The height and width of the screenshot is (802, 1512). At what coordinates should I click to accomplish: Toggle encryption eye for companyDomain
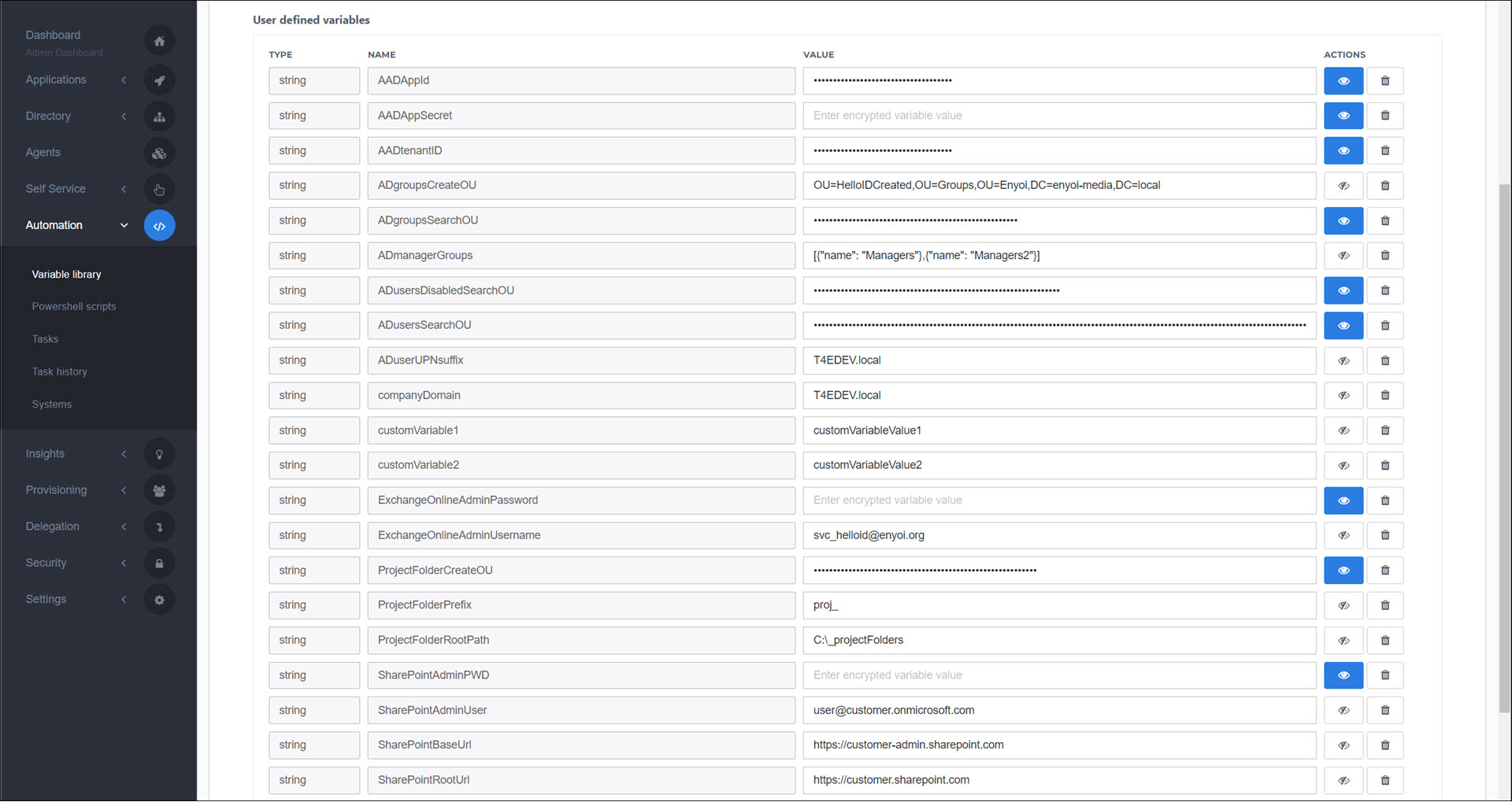point(1343,395)
